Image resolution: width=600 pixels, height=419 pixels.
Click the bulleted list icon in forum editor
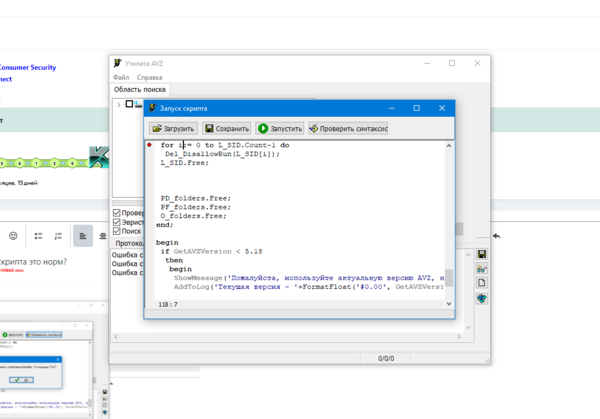click(x=38, y=236)
